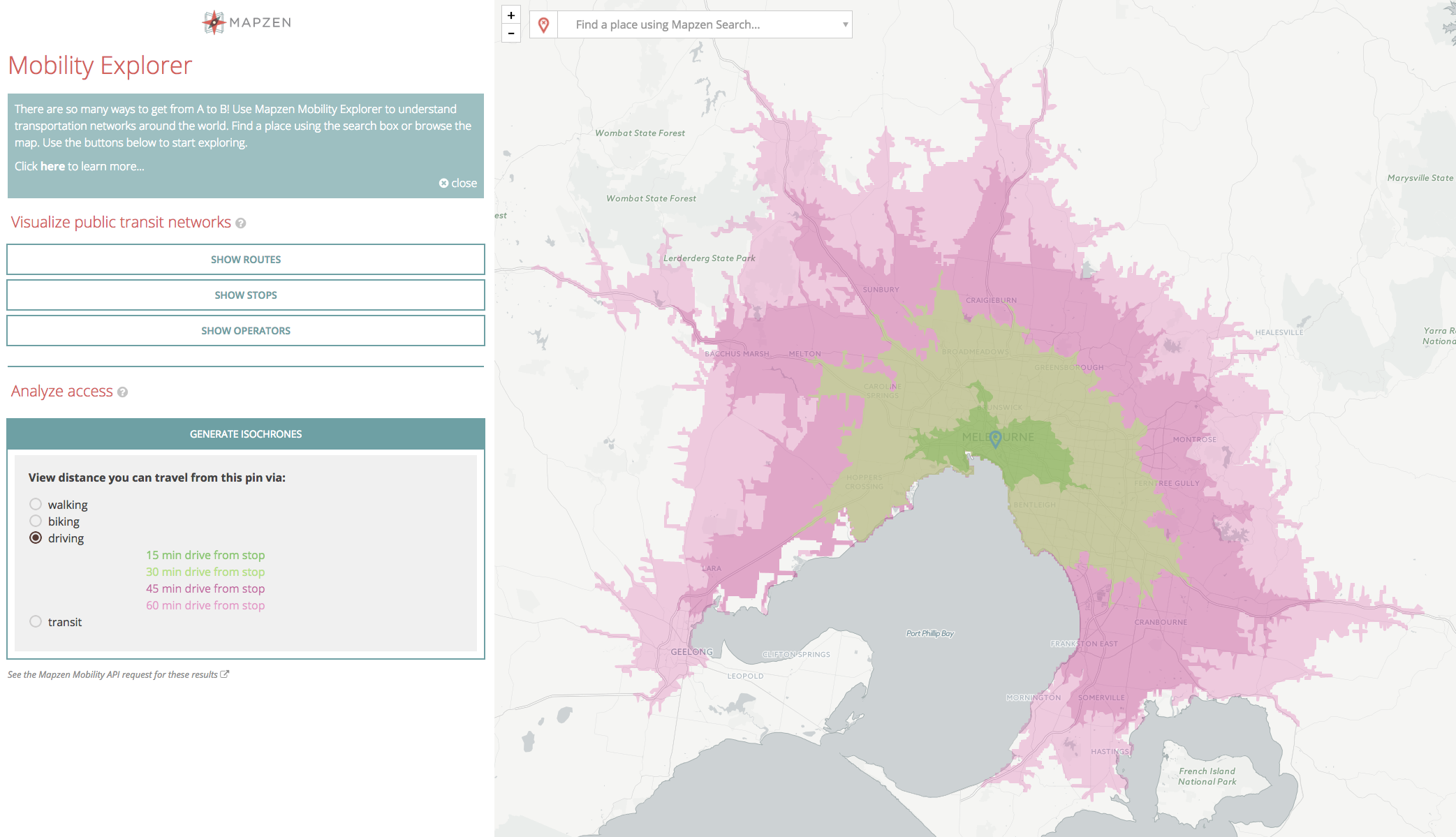Viewport: 1456px width, 837px height.
Task: Click the HASTINGS map label
Action: [x=1110, y=752]
